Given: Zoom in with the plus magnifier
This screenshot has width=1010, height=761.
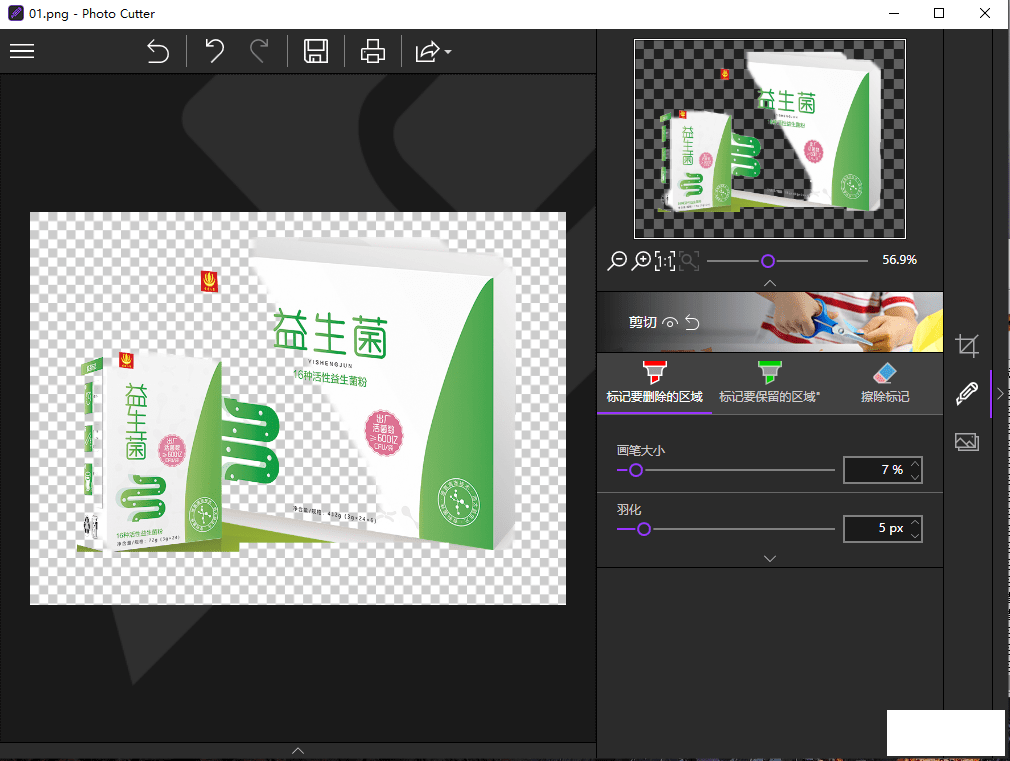Looking at the screenshot, I should click(x=641, y=260).
